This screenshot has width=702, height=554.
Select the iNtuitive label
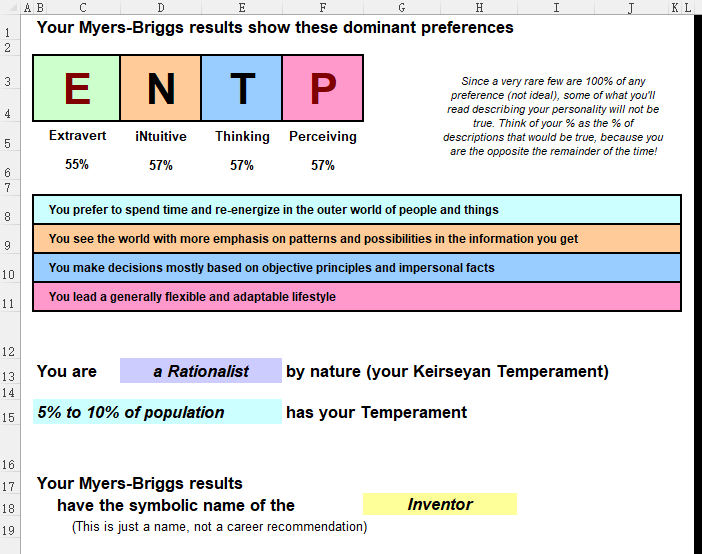pyautogui.click(x=161, y=136)
